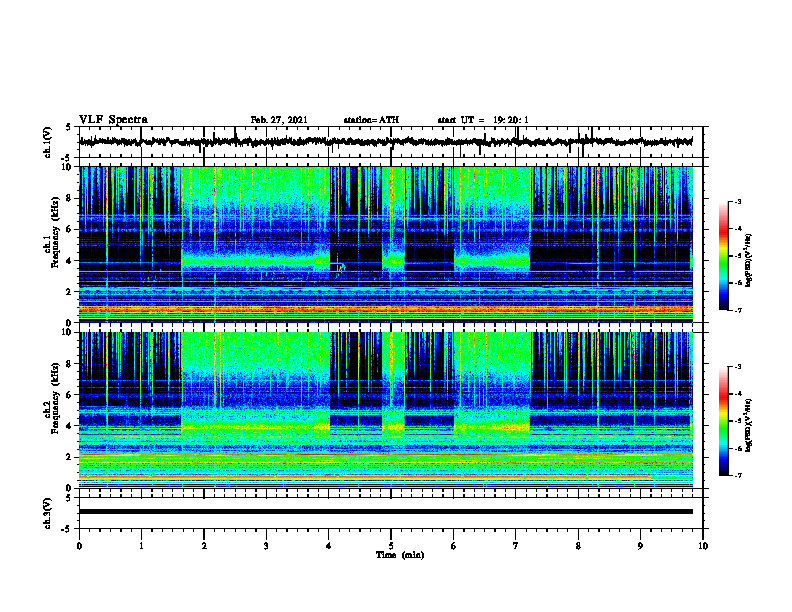
Task: Click the "ch.1(V)" axis label
Action: point(47,142)
